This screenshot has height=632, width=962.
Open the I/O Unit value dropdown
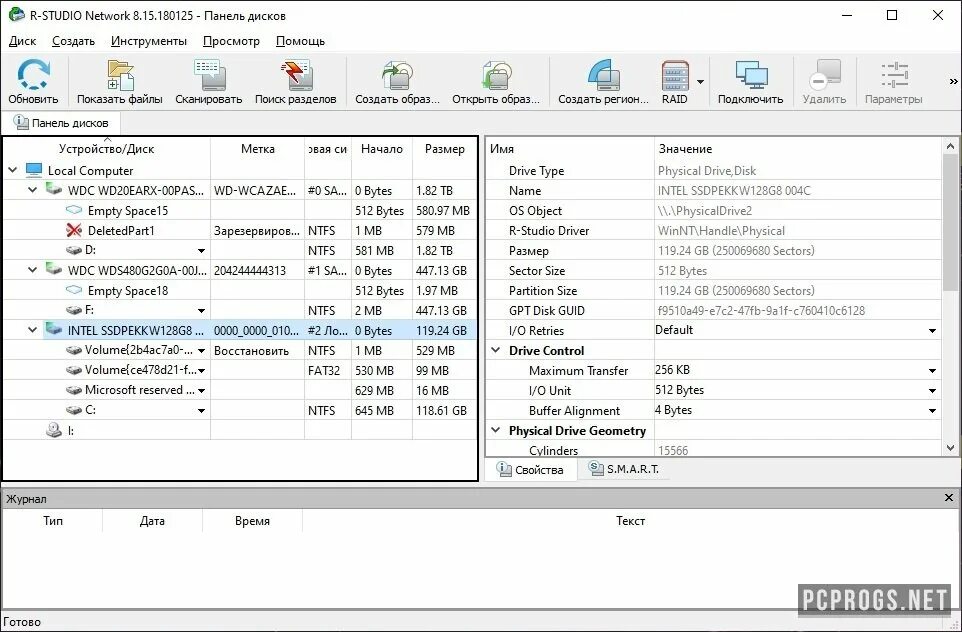(x=933, y=391)
